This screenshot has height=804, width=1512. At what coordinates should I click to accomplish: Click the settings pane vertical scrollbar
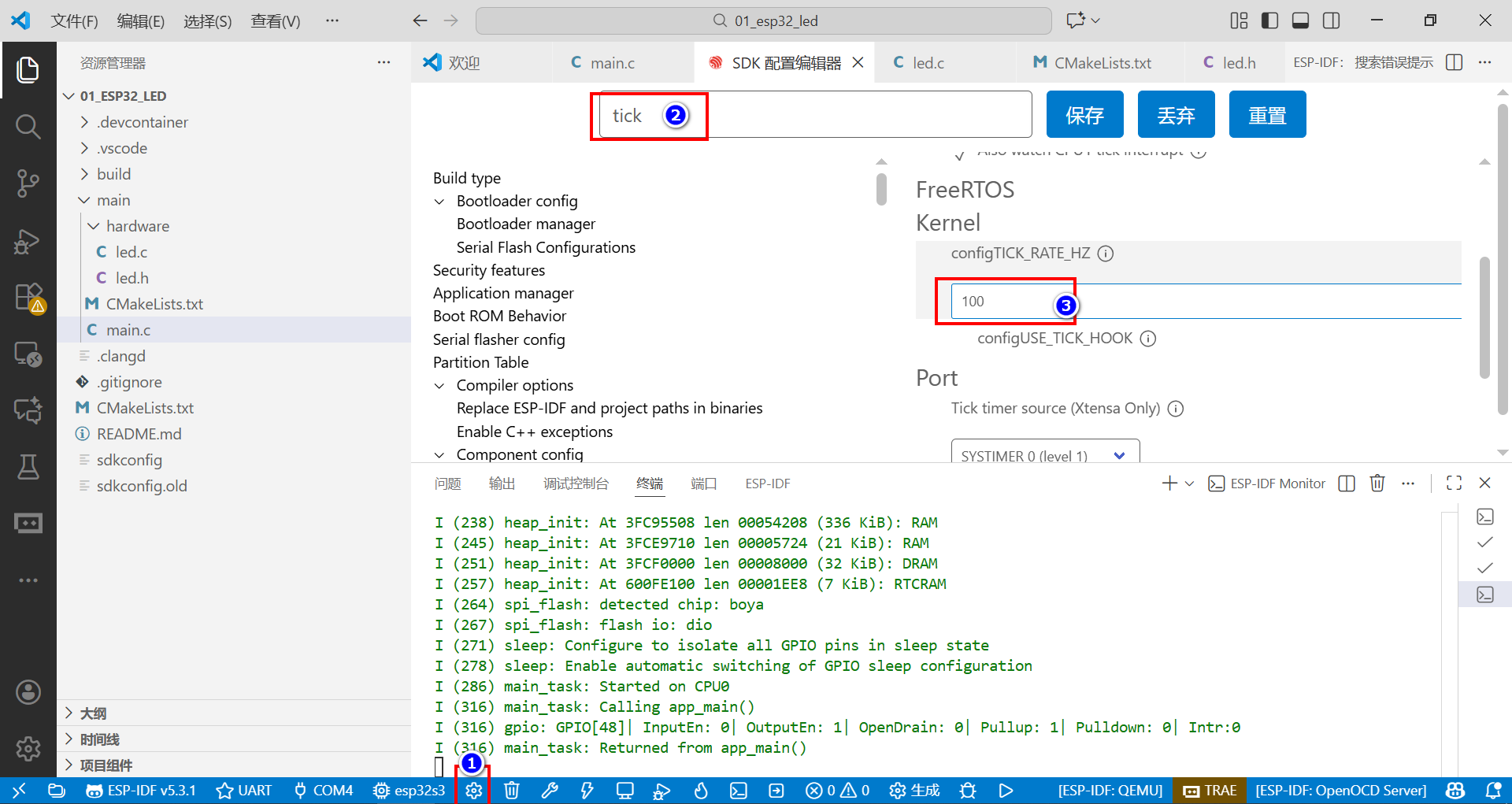[1484, 317]
